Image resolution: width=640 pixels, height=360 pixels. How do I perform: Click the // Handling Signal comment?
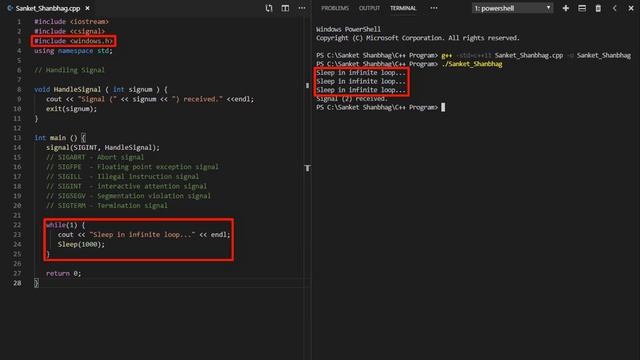point(69,70)
